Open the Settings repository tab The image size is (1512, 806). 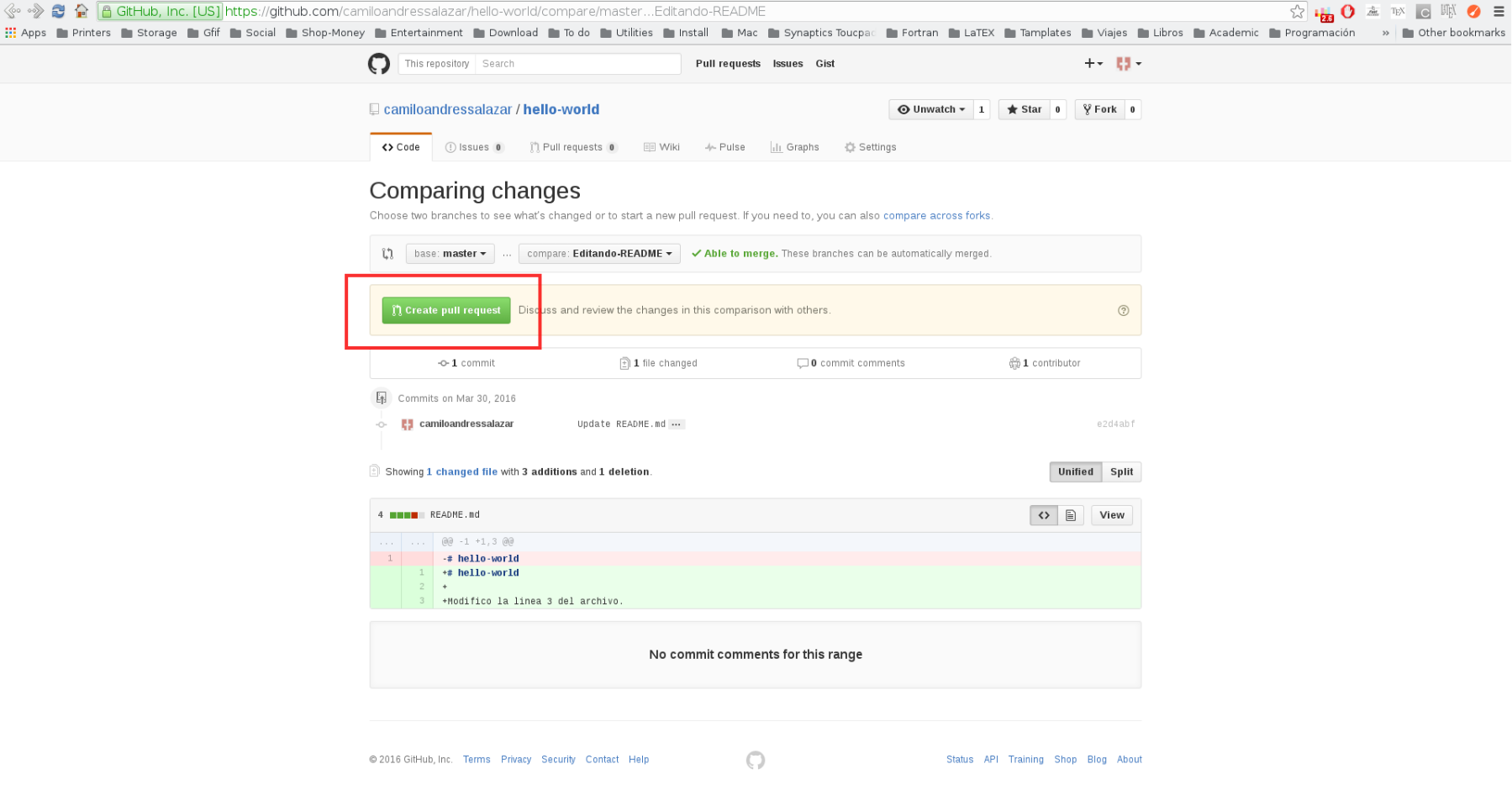[x=870, y=147]
